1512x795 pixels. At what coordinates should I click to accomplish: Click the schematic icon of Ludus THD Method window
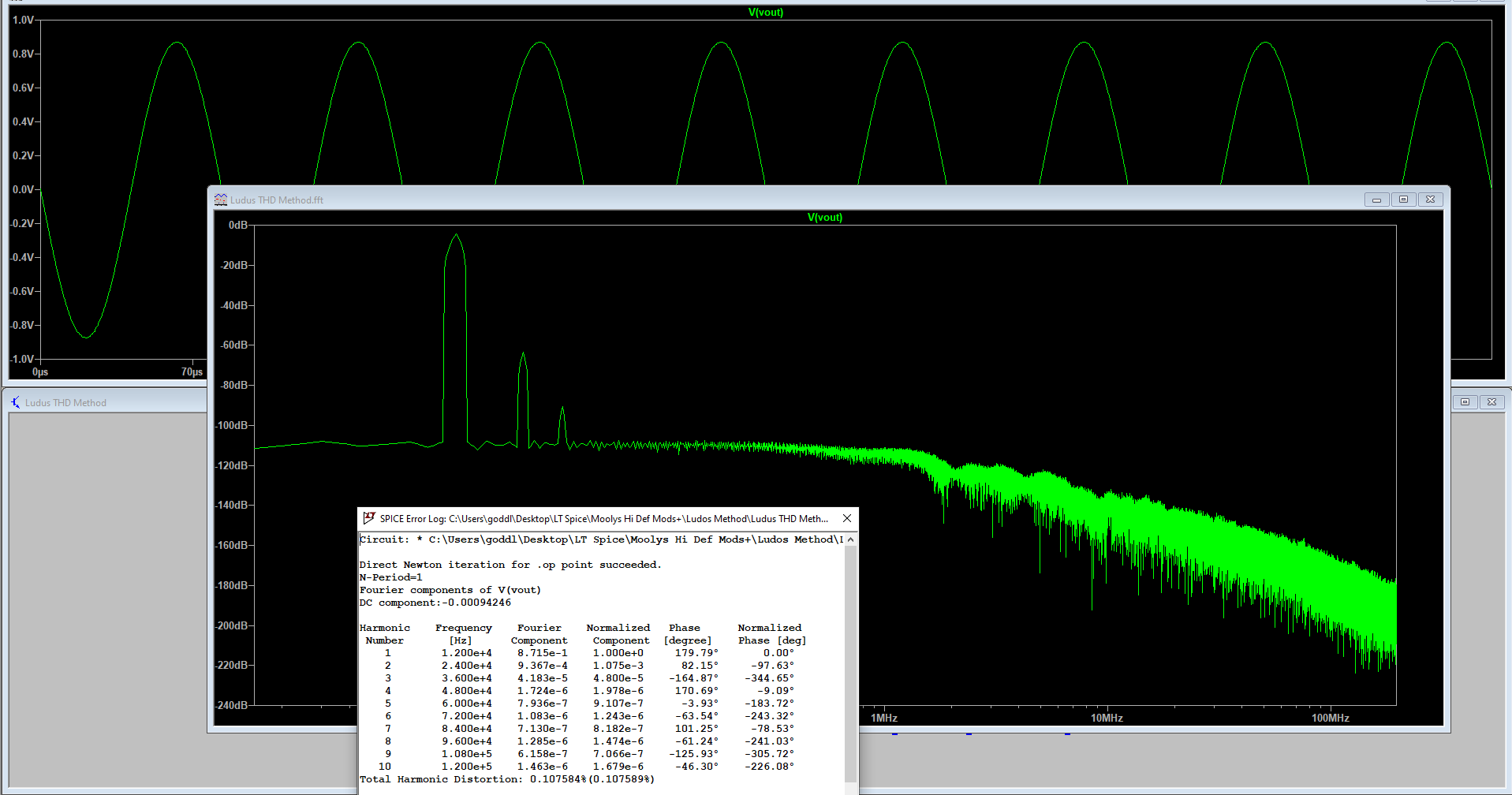[15, 402]
